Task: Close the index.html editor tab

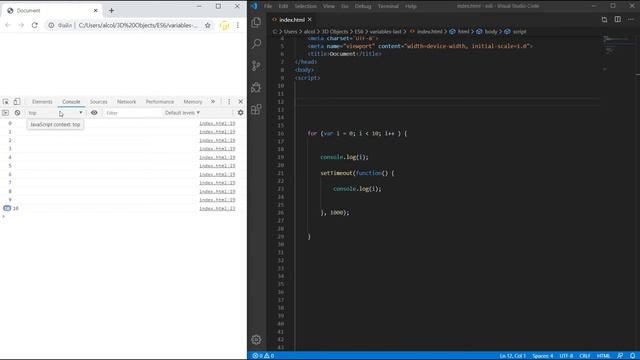Action: point(310,20)
